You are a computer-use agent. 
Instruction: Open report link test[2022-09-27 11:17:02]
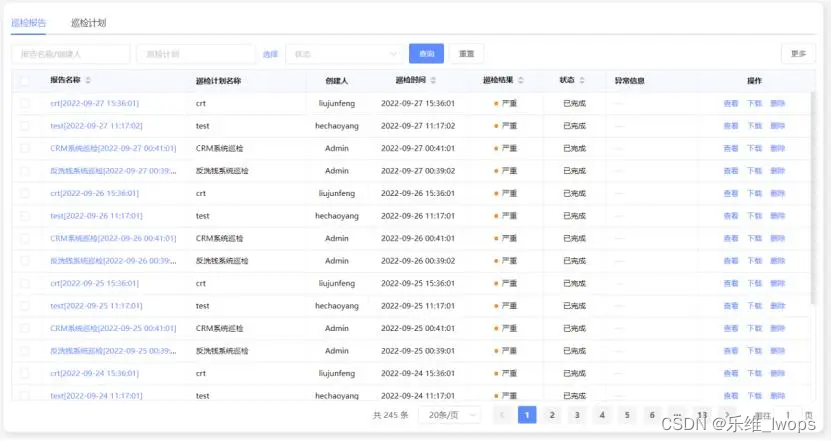96,126
